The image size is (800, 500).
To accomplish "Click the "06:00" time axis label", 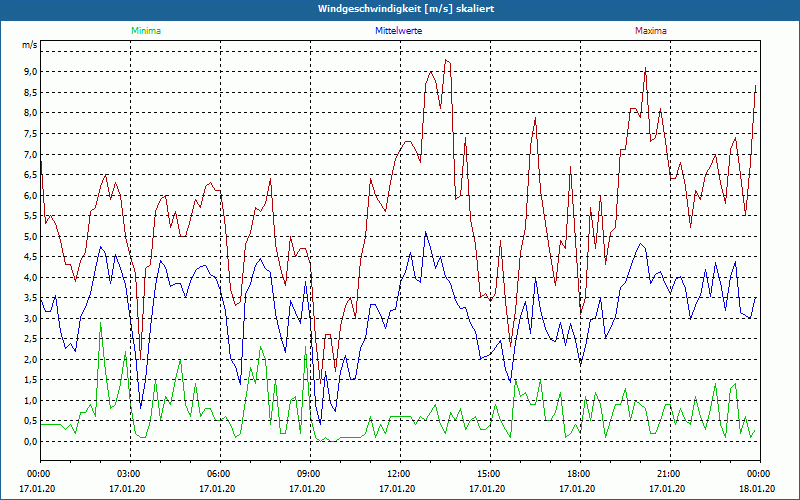I will tap(220, 474).
